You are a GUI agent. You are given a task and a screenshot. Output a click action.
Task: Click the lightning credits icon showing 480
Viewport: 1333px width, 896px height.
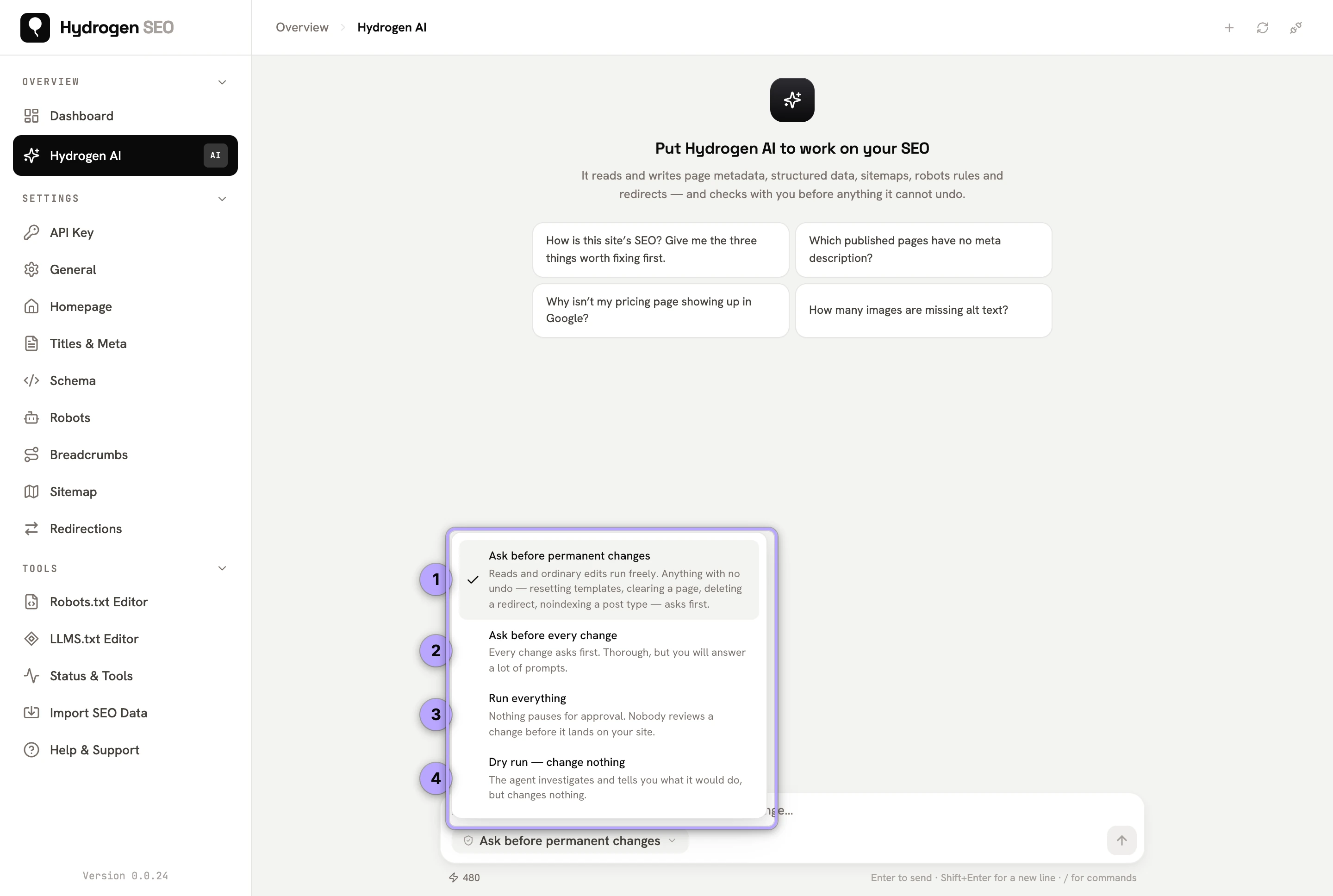[454, 877]
